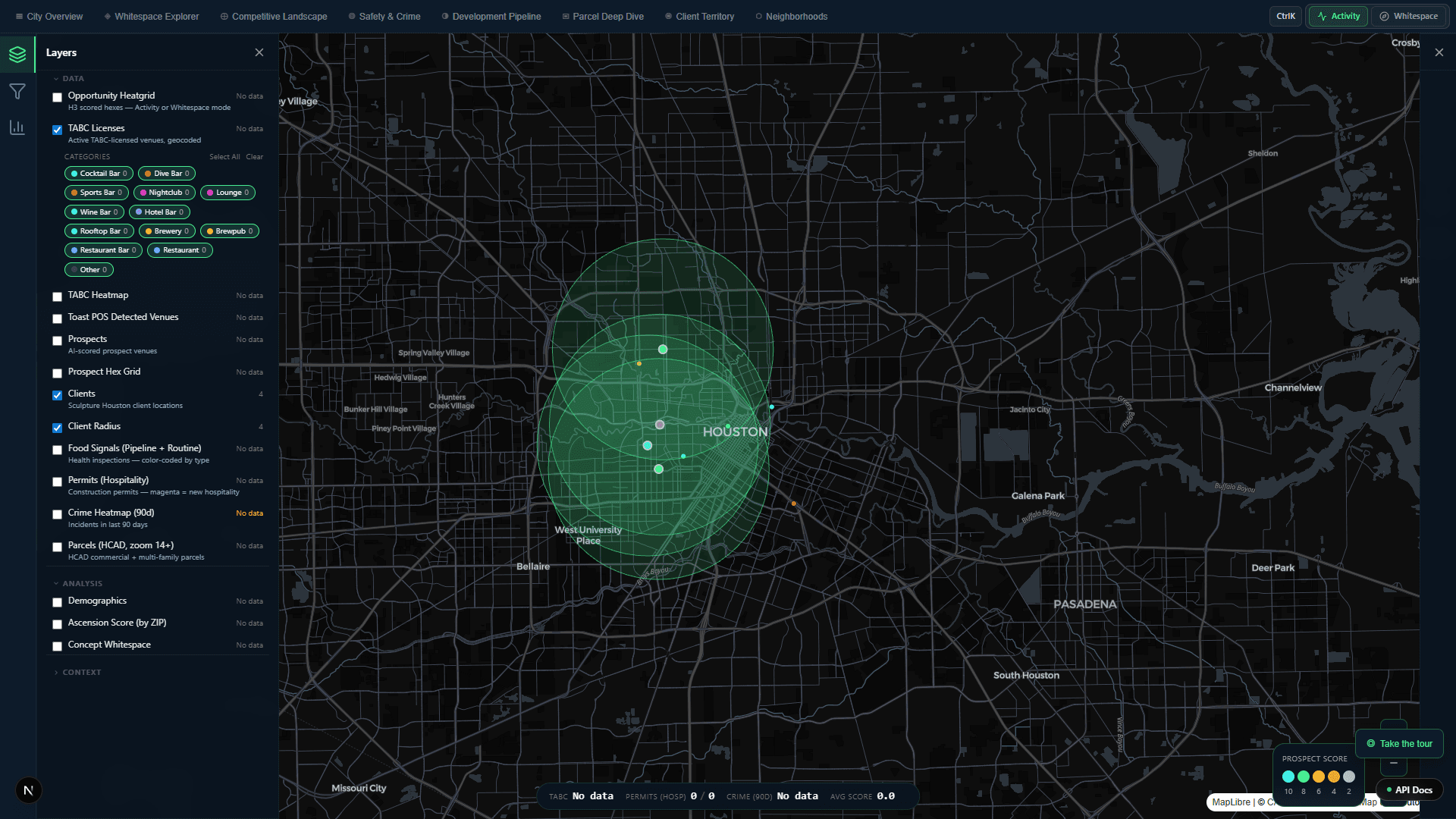
Task: Collapse the DATA section
Action: tap(68, 79)
